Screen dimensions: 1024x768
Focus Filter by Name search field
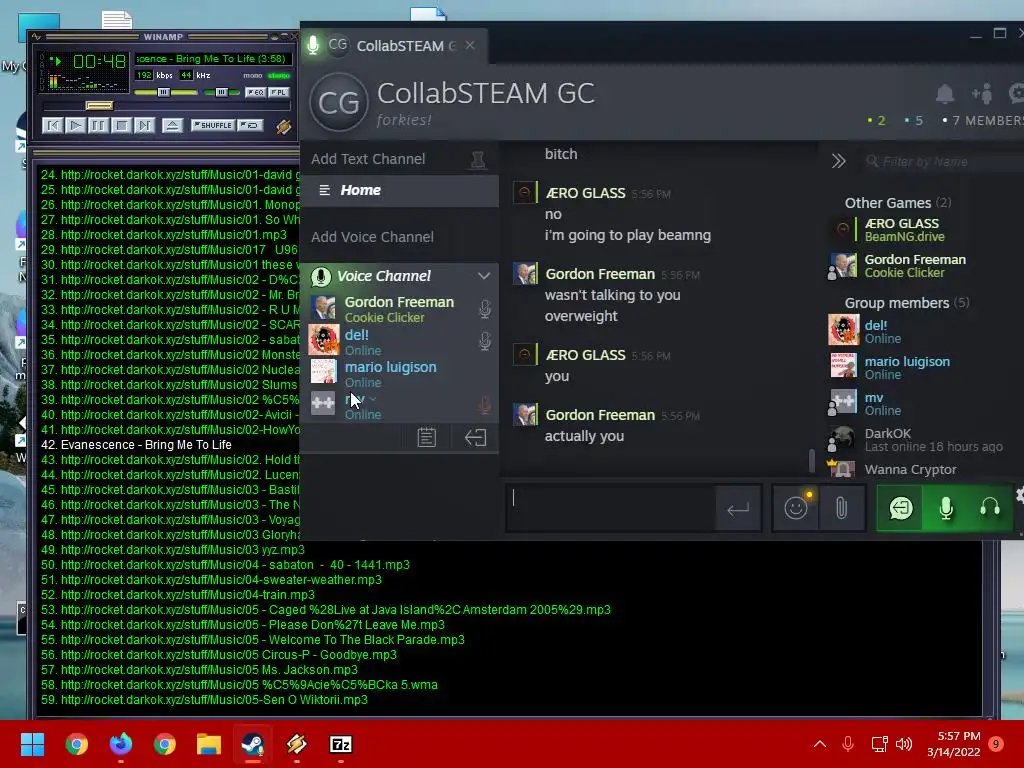[944, 161]
